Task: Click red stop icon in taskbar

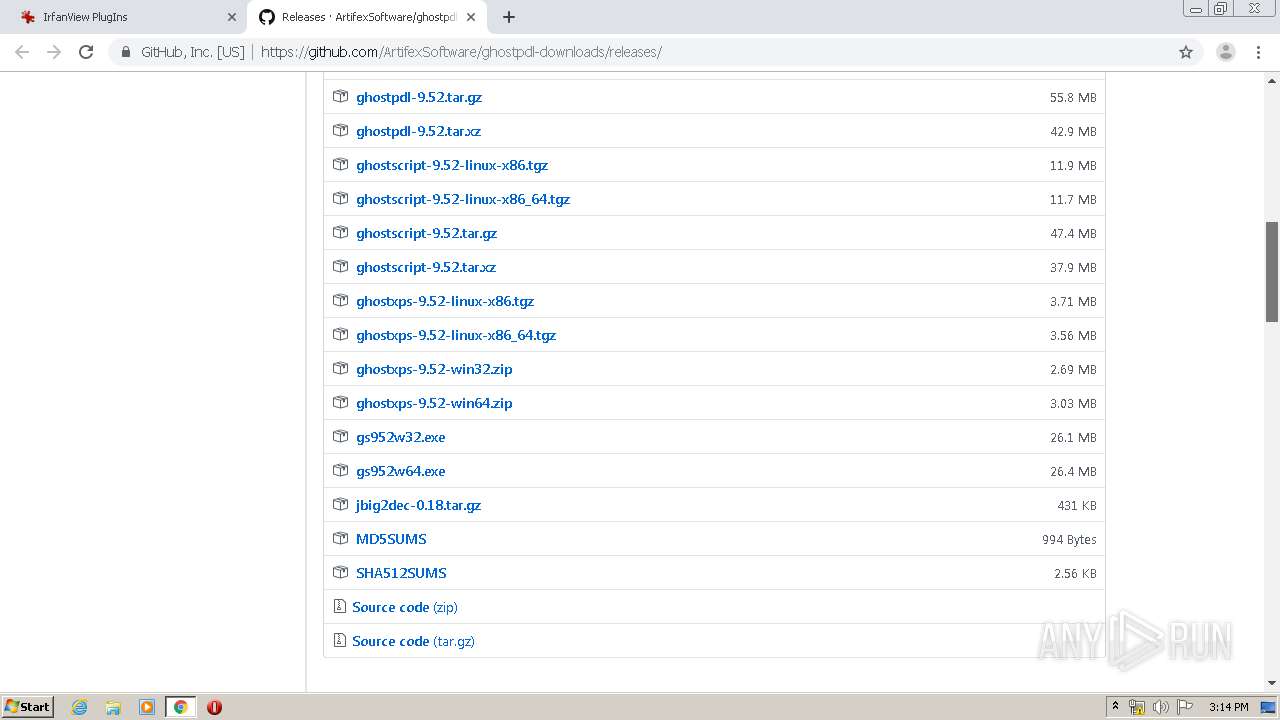Action: click(214, 707)
